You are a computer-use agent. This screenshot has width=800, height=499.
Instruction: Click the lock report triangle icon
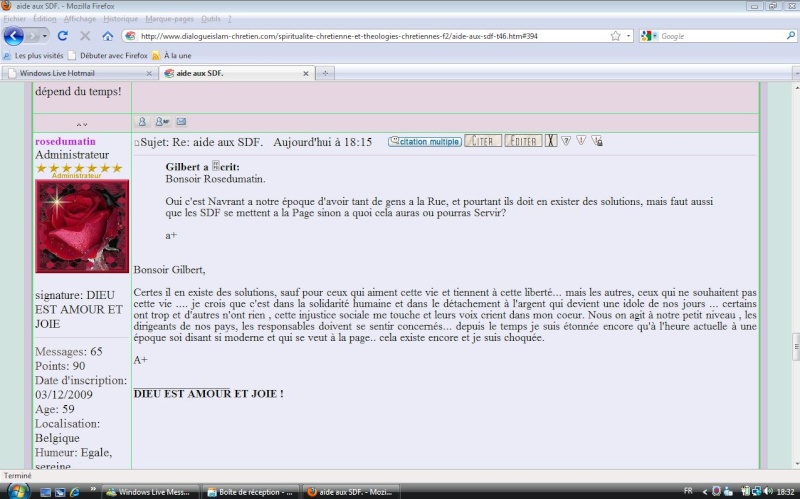tap(597, 141)
